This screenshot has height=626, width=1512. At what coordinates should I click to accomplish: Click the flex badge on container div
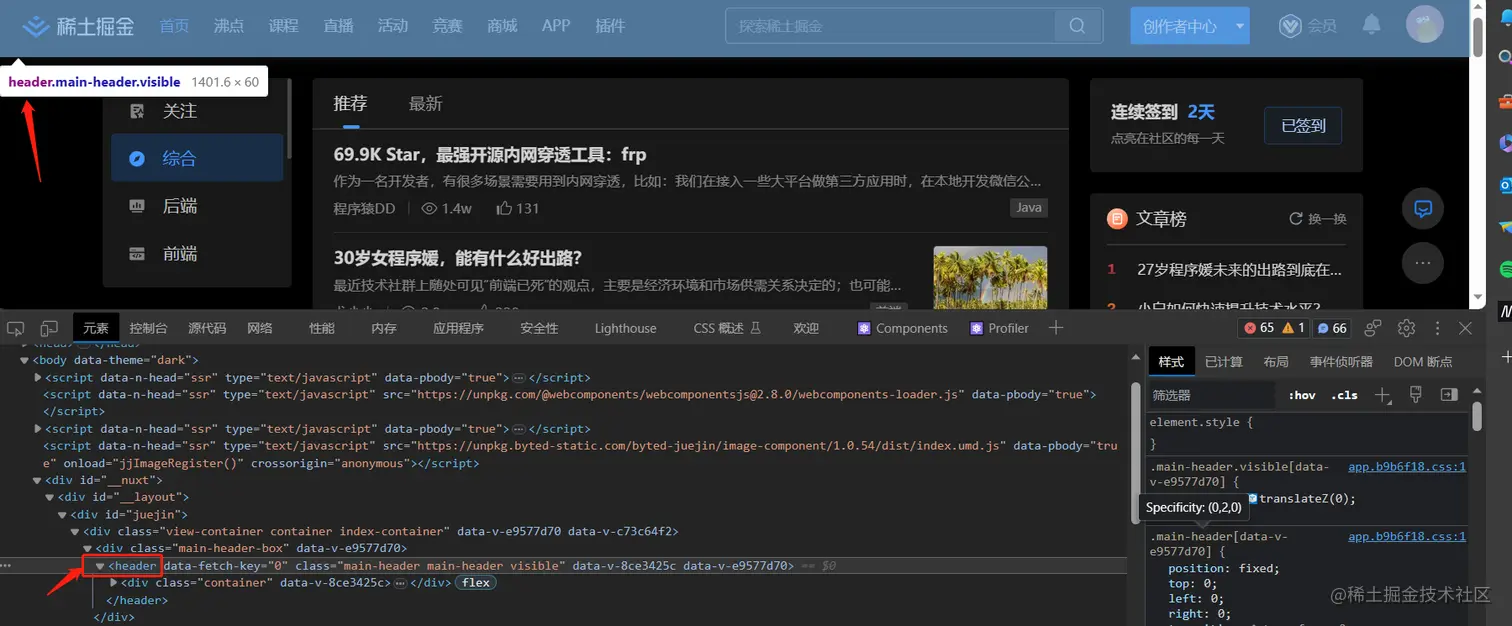pyautogui.click(x=476, y=582)
